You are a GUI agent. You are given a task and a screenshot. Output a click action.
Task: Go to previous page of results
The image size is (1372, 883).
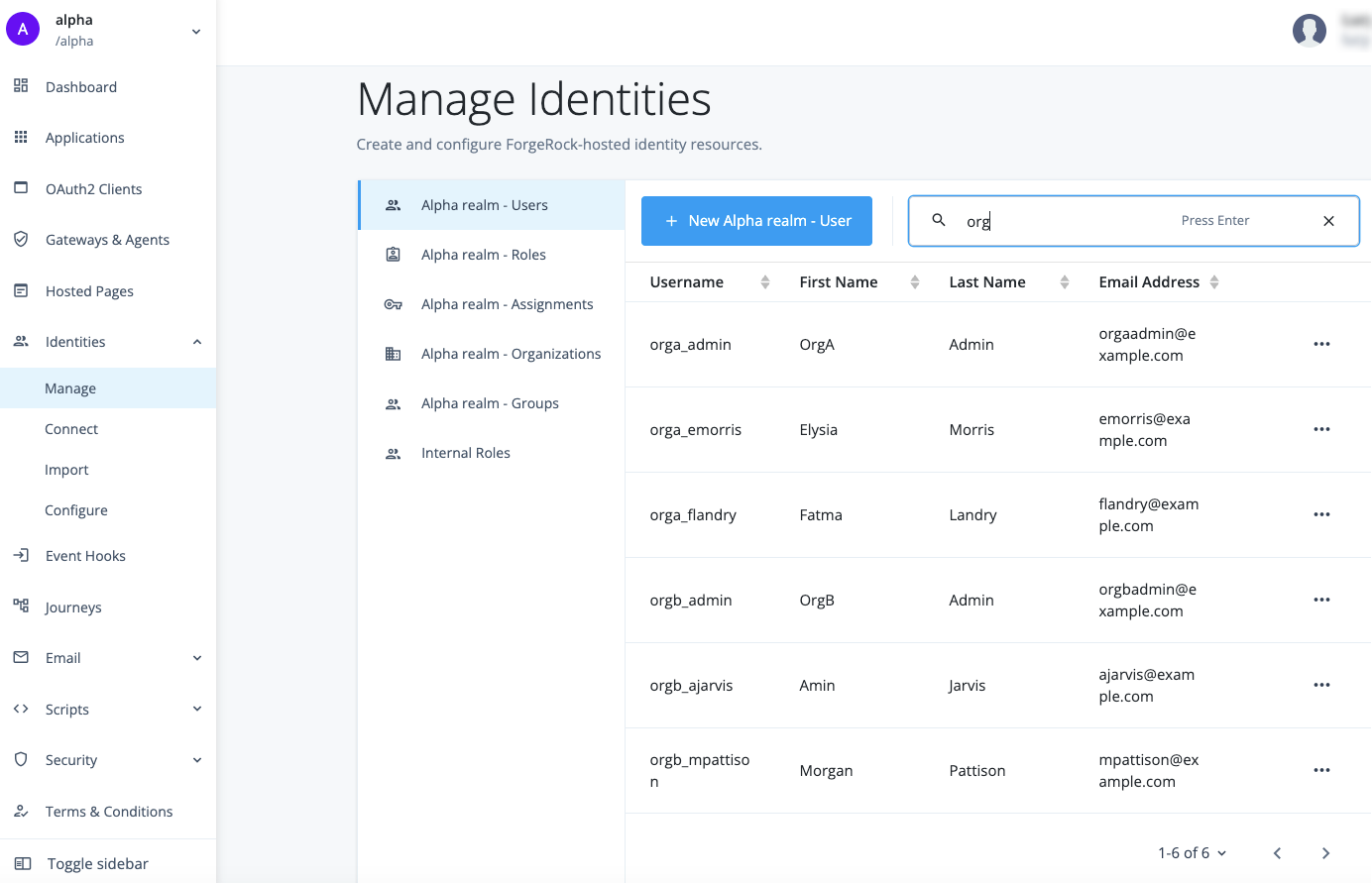pyautogui.click(x=1277, y=853)
